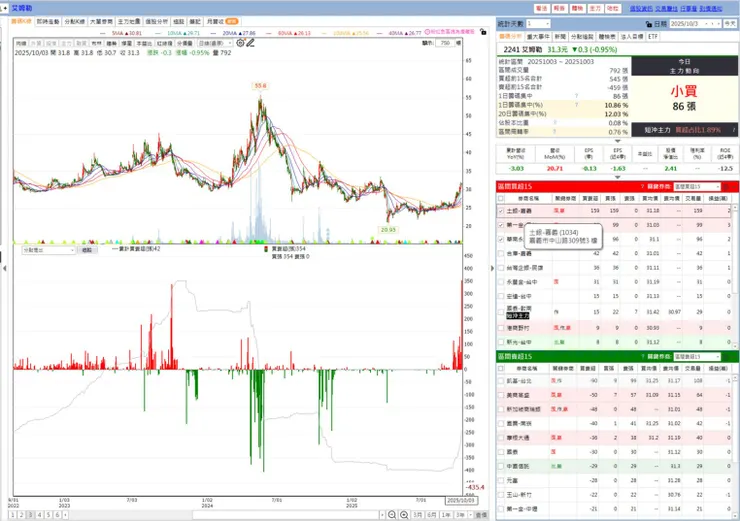The height and width of the screenshot is (521, 740).
Task: Open the 分點進出 indicator dropdown
Action: click(49, 250)
